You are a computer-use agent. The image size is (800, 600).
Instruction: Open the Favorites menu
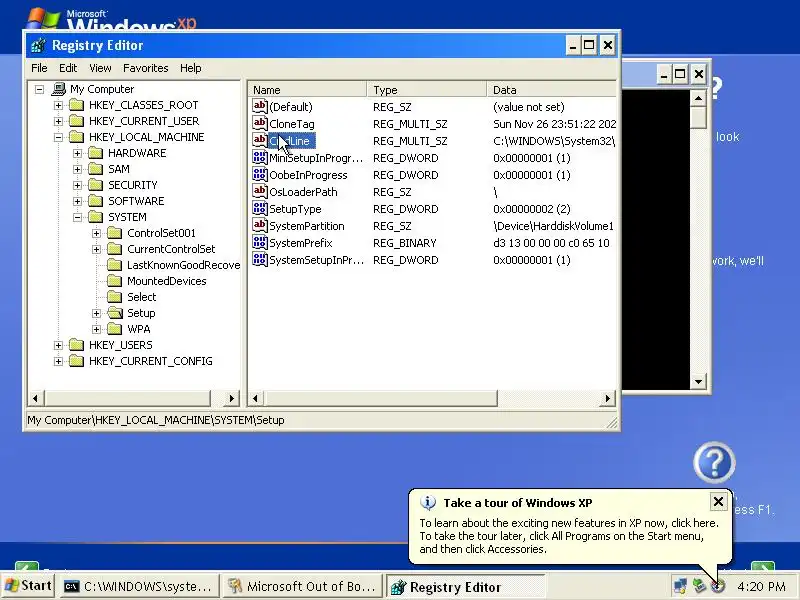click(145, 68)
